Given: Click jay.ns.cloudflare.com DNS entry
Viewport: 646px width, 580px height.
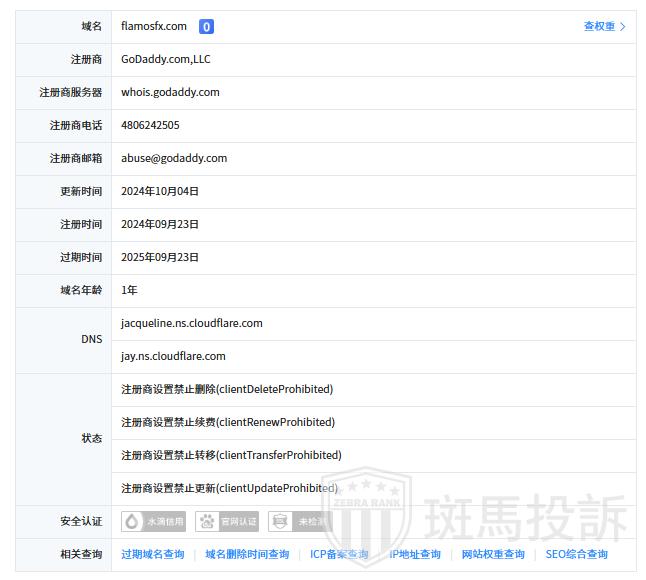Looking at the screenshot, I should (173, 357).
